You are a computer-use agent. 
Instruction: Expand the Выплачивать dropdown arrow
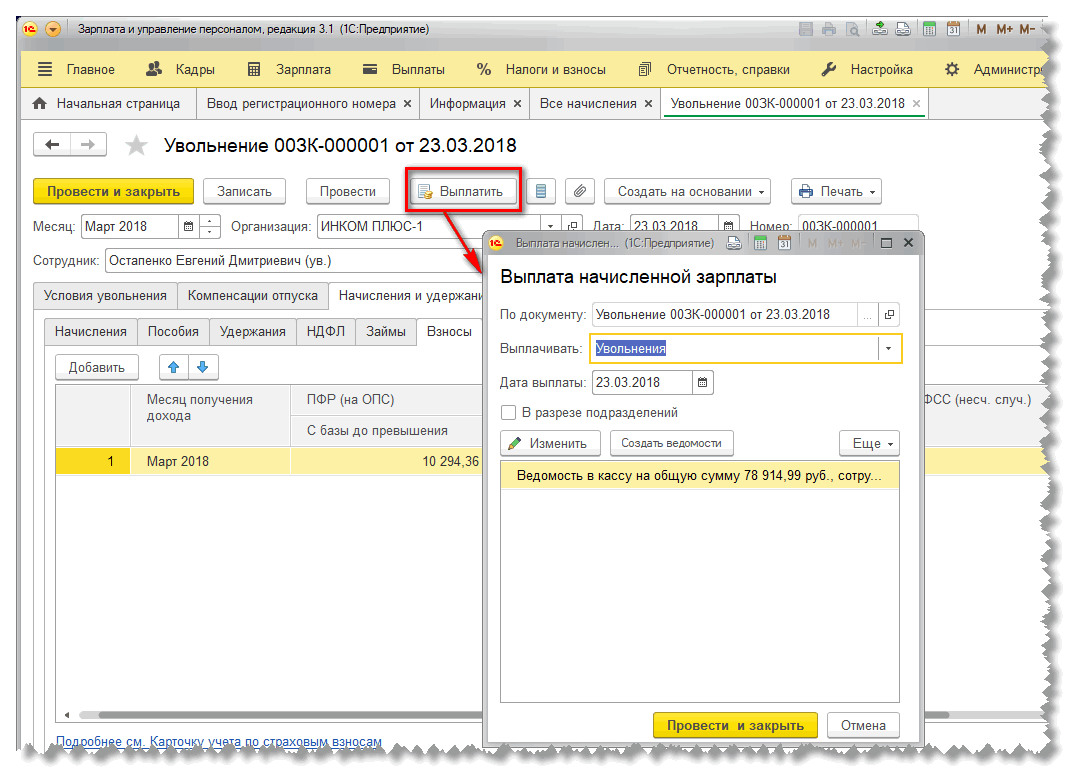click(888, 348)
